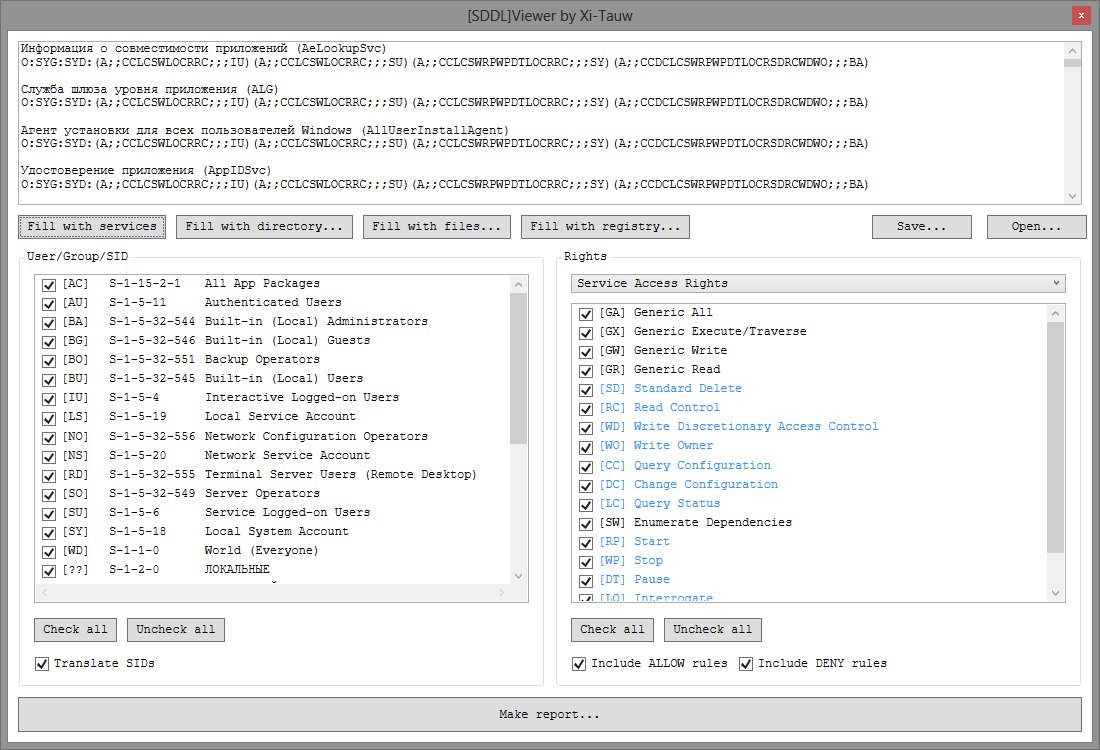Uncheck [BO] Backup Operators checkbox
The width and height of the screenshot is (1100, 750).
(x=48, y=361)
